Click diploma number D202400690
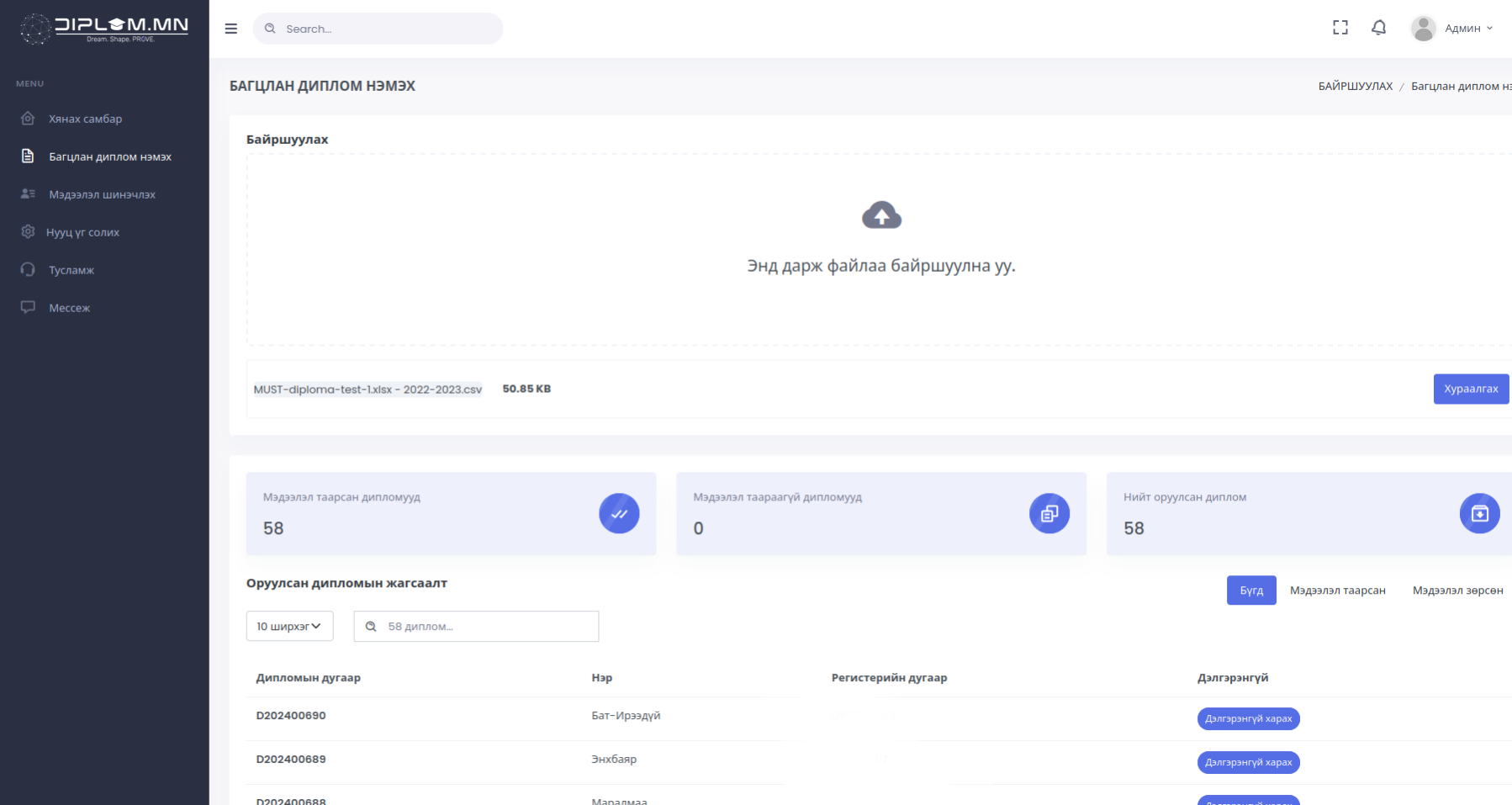Image resolution: width=1512 pixels, height=805 pixels. pyautogui.click(x=291, y=715)
